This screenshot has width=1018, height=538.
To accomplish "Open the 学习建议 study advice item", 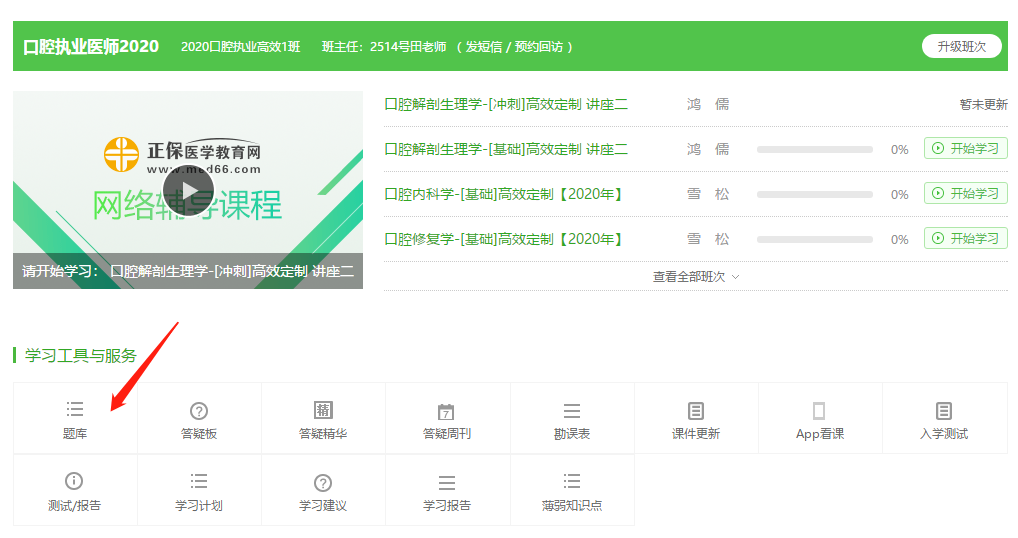I will click(x=323, y=482).
